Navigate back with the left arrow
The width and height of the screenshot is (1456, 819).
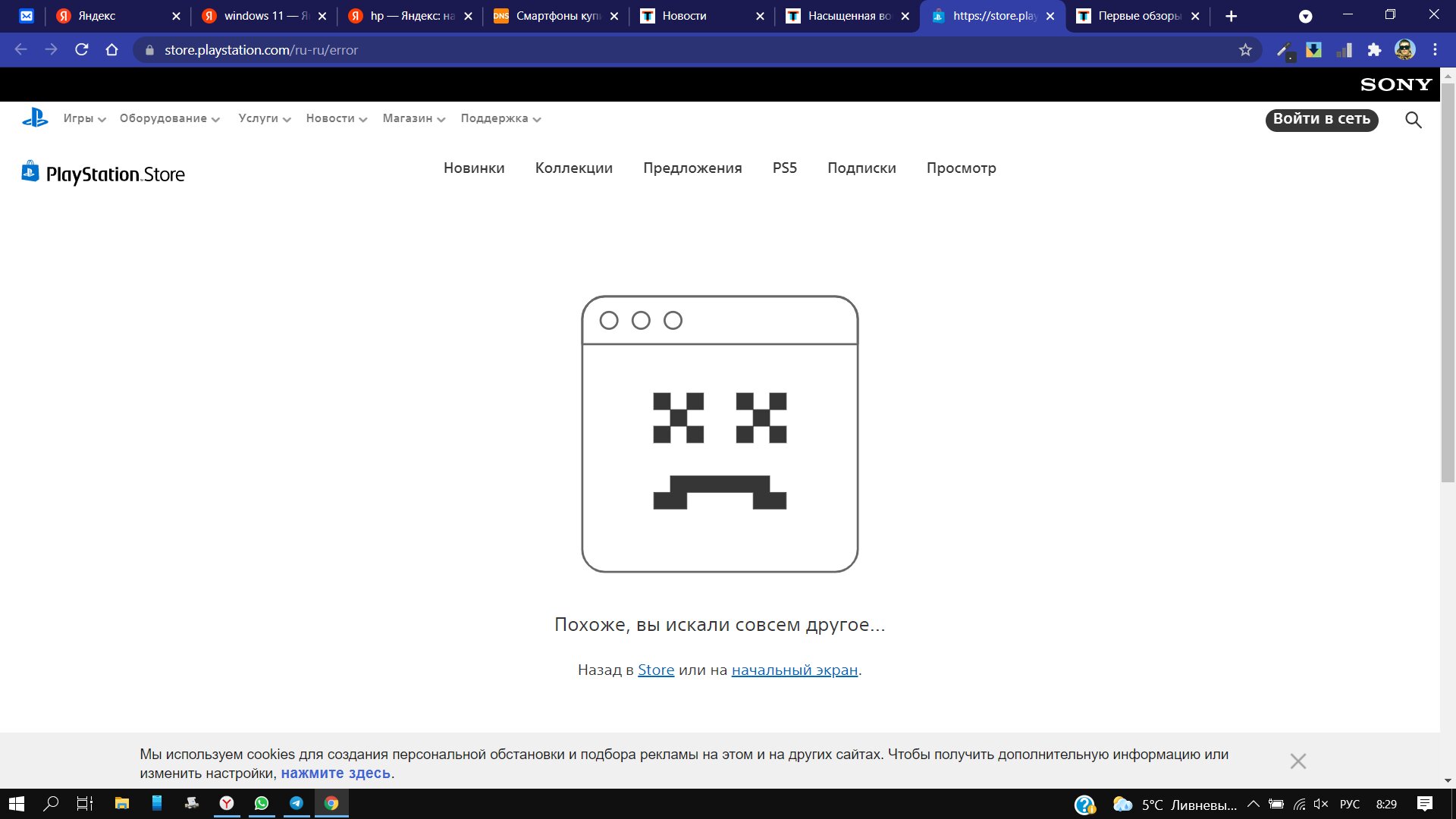[21, 50]
